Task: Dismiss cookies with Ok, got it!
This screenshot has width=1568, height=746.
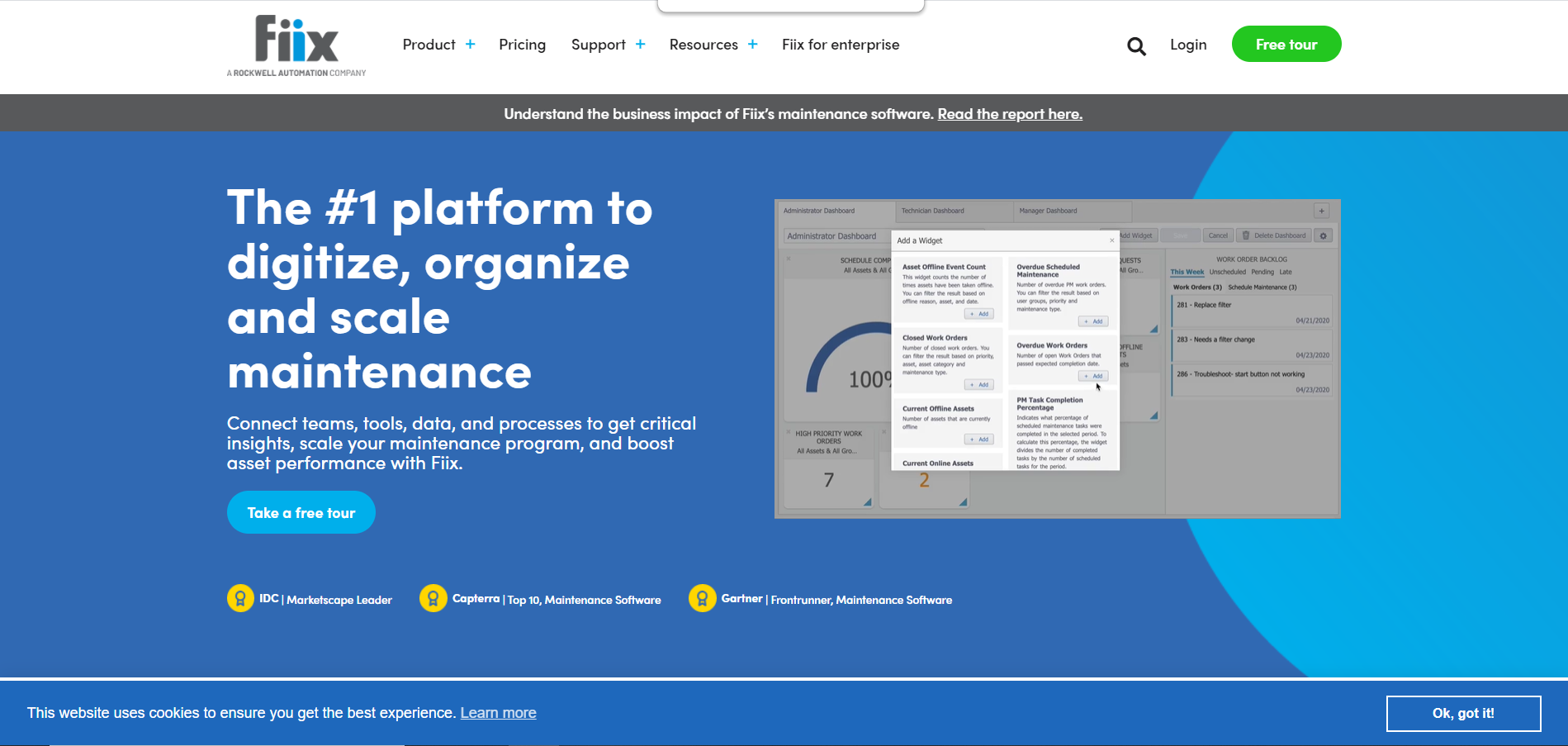Action: coord(1463,713)
